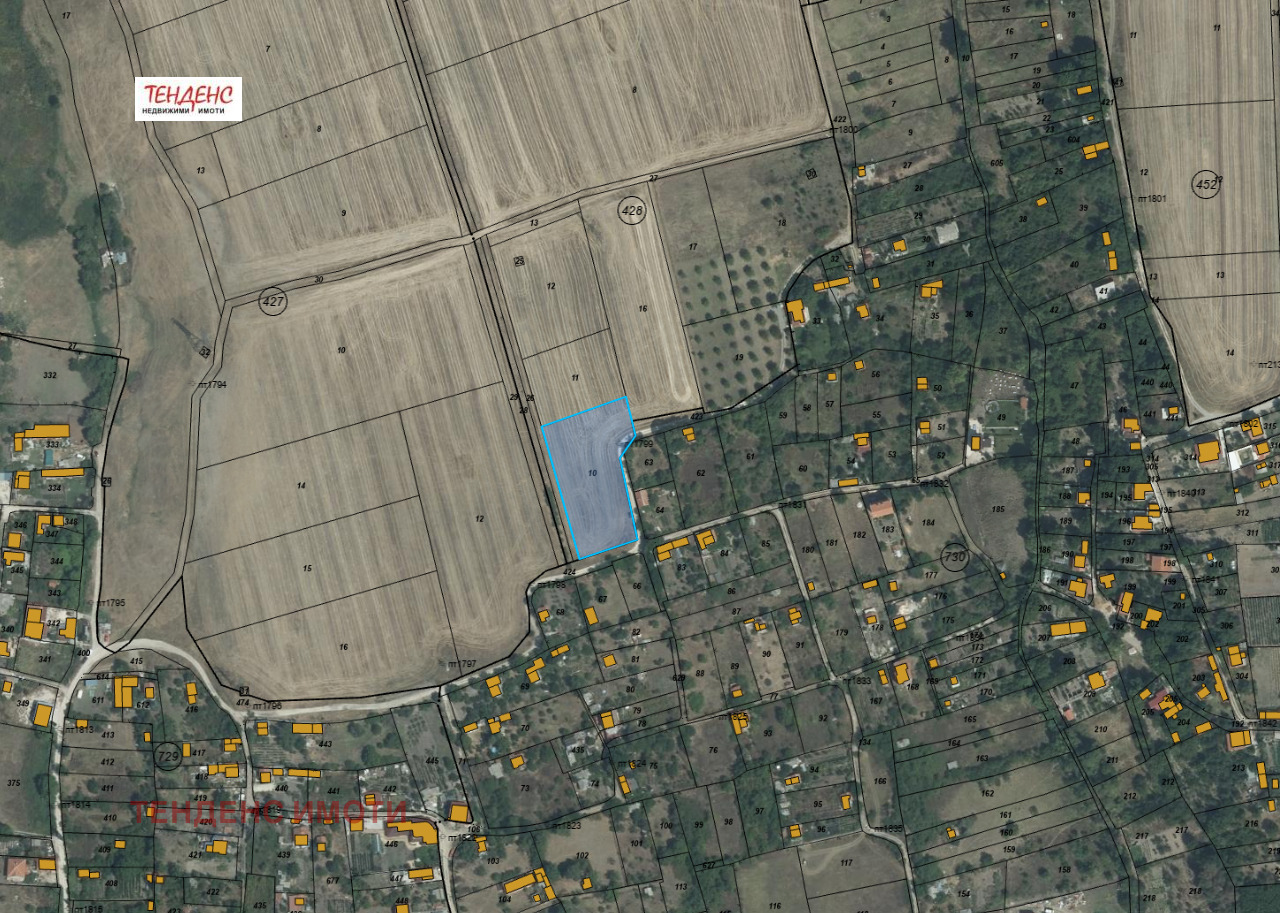Click the ТЕНДЕНС недвижими имоти logo
1280x913 pixels.
tap(188, 99)
